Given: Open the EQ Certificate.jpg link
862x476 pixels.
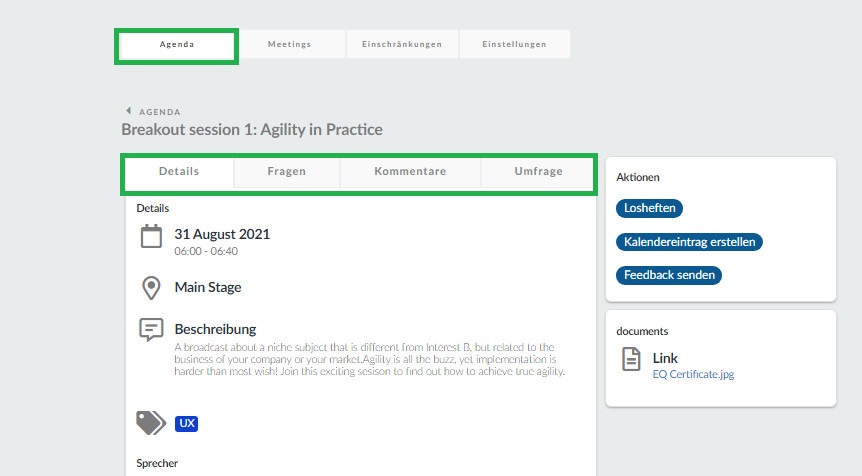Looking at the screenshot, I should pyautogui.click(x=693, y=374).
